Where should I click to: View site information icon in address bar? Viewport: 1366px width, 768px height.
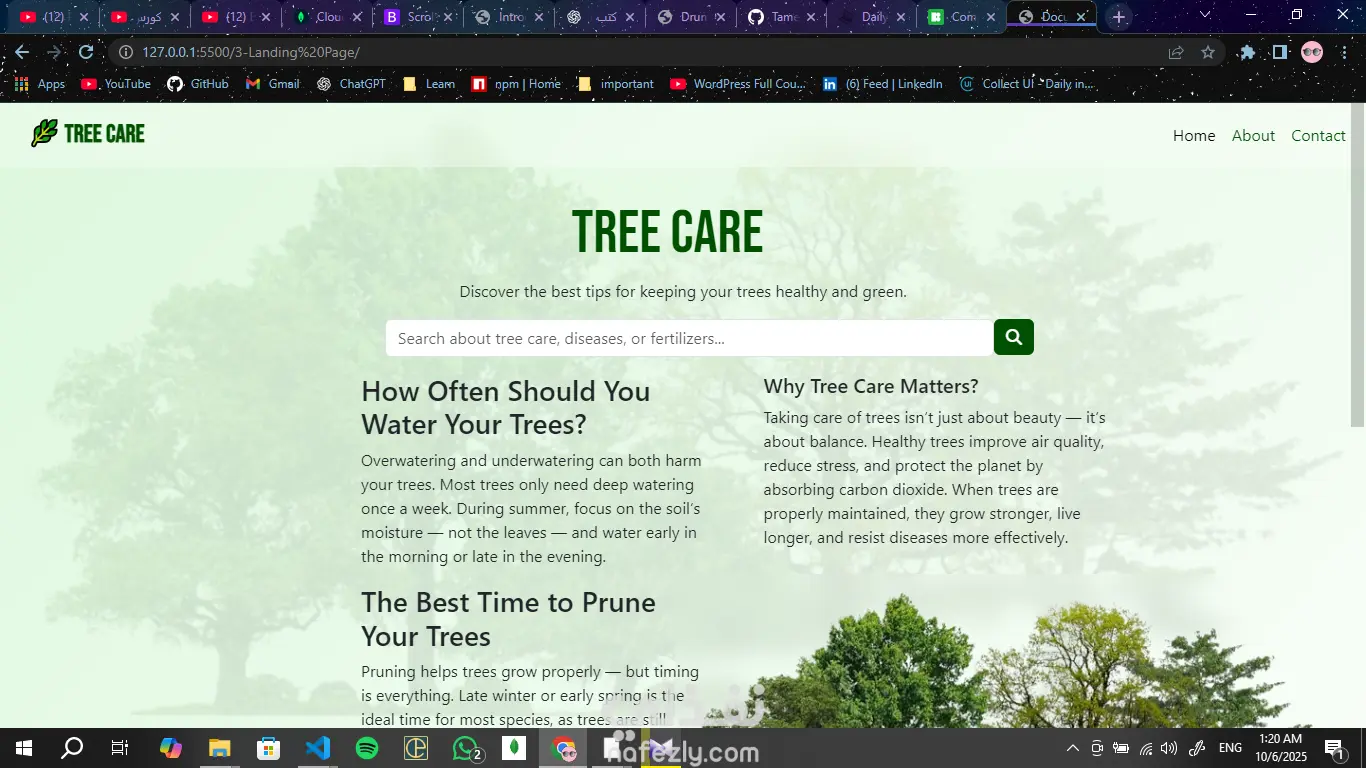(x=126, y=52)
